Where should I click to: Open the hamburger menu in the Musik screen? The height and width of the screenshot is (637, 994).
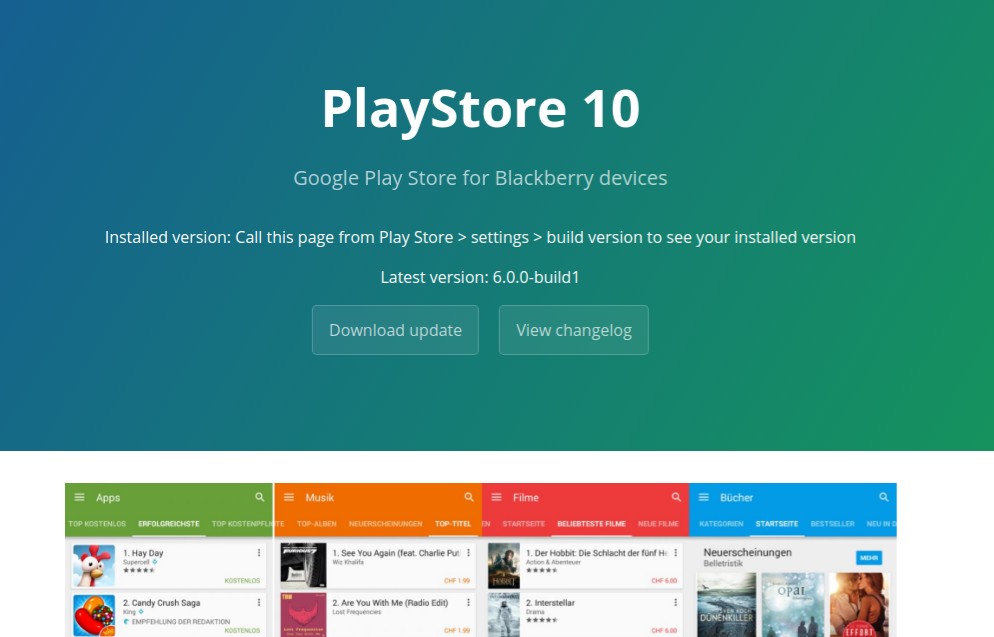(289, 498)
